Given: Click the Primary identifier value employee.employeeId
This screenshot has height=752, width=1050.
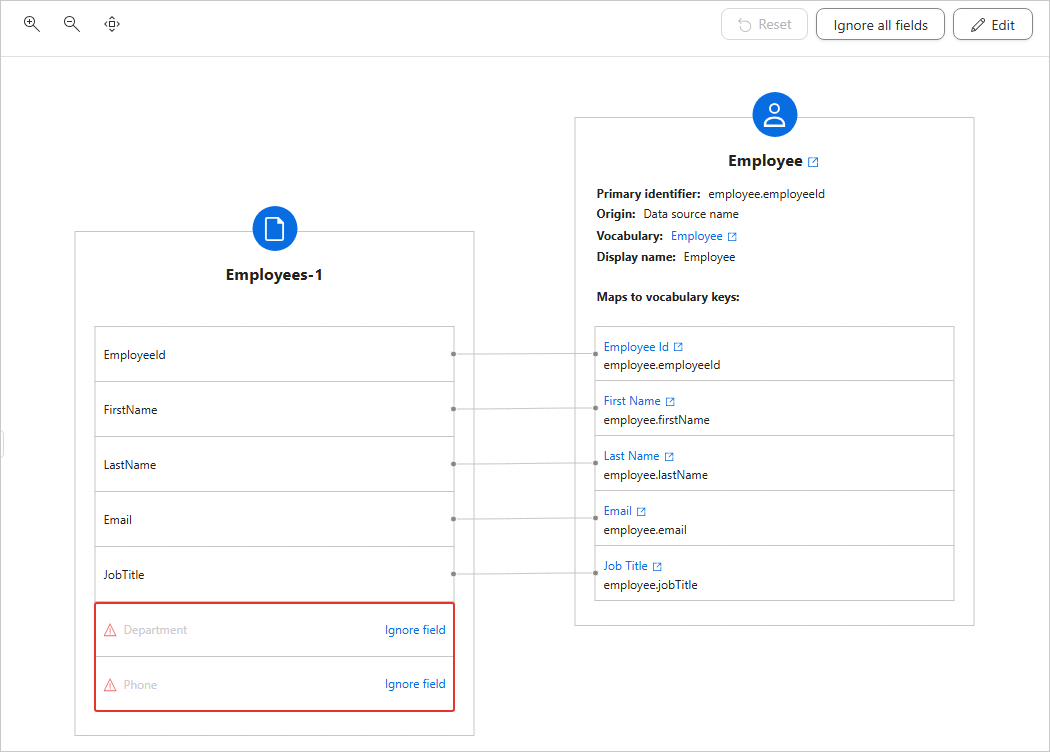Looking at the screenshot, I should 767,194.
